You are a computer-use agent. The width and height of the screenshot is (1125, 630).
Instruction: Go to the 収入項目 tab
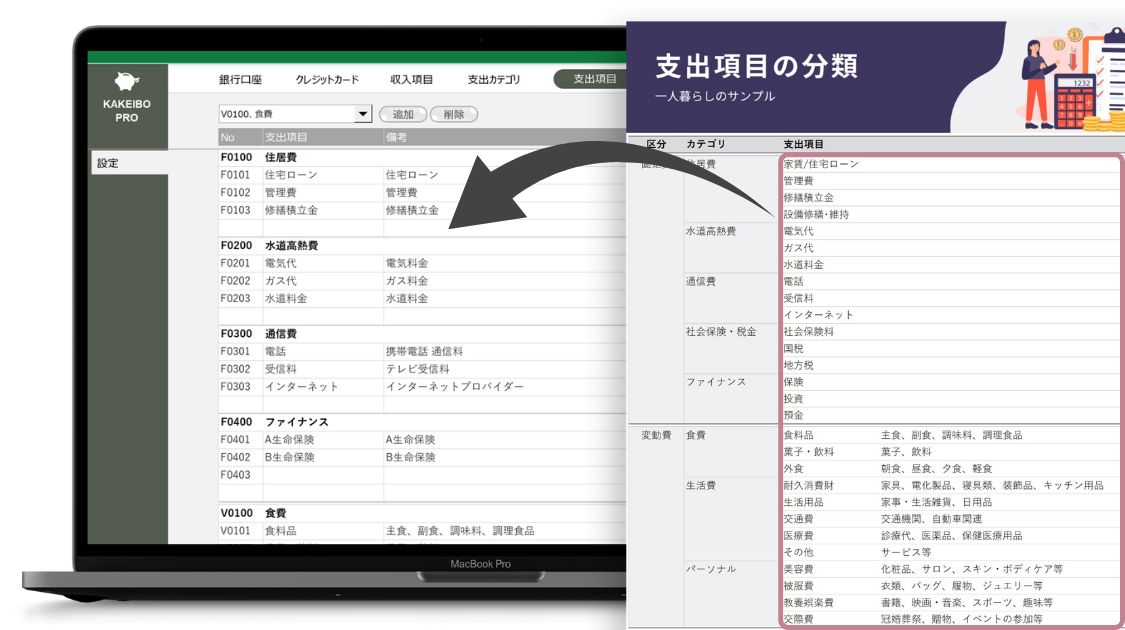coord(411,80)
